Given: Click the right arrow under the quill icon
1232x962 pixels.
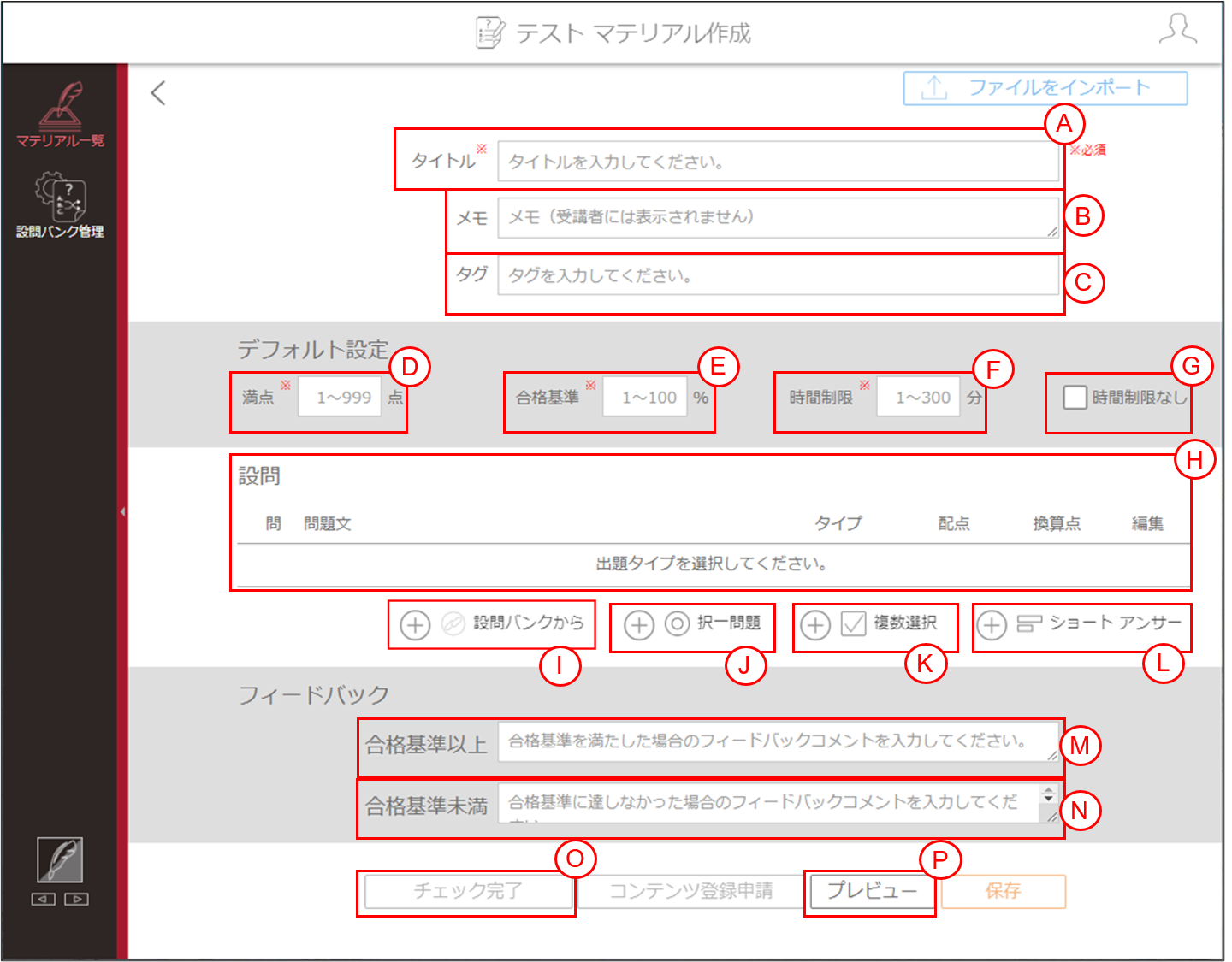Looking at the screenshot, I should (76, 899).
